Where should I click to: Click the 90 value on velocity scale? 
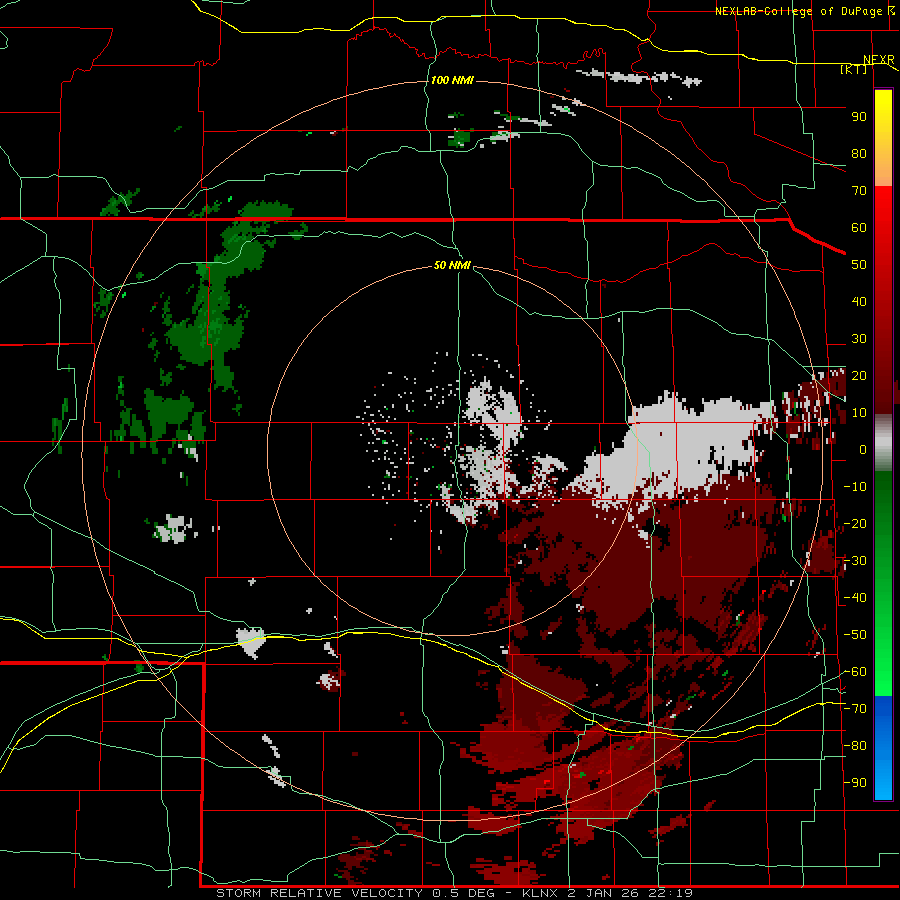(x=859, y=117)
